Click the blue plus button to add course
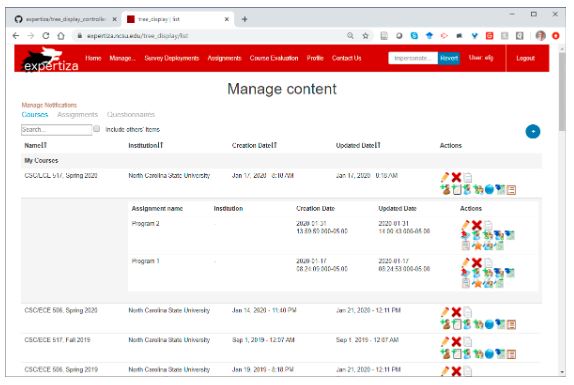The height and width of the screenshot is (385, 574). click(533, 131)
